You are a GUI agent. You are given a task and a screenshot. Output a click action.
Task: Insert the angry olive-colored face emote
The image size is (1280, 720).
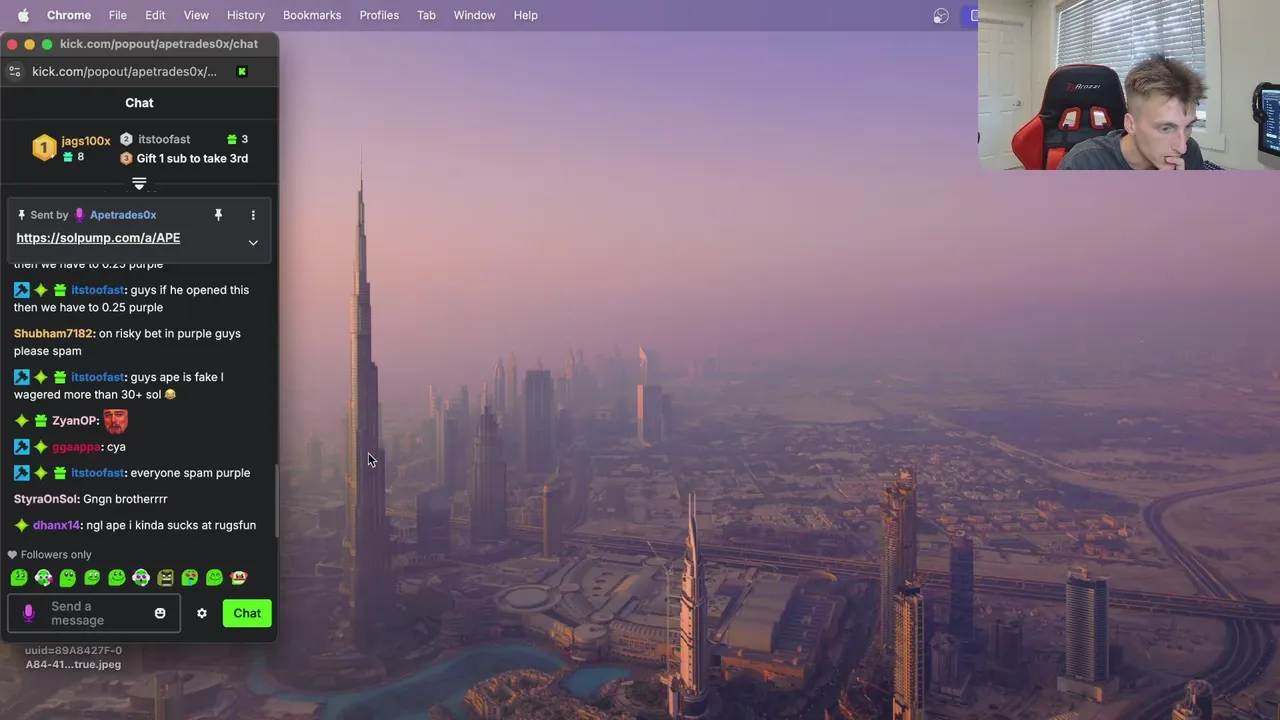click(165, 577)
